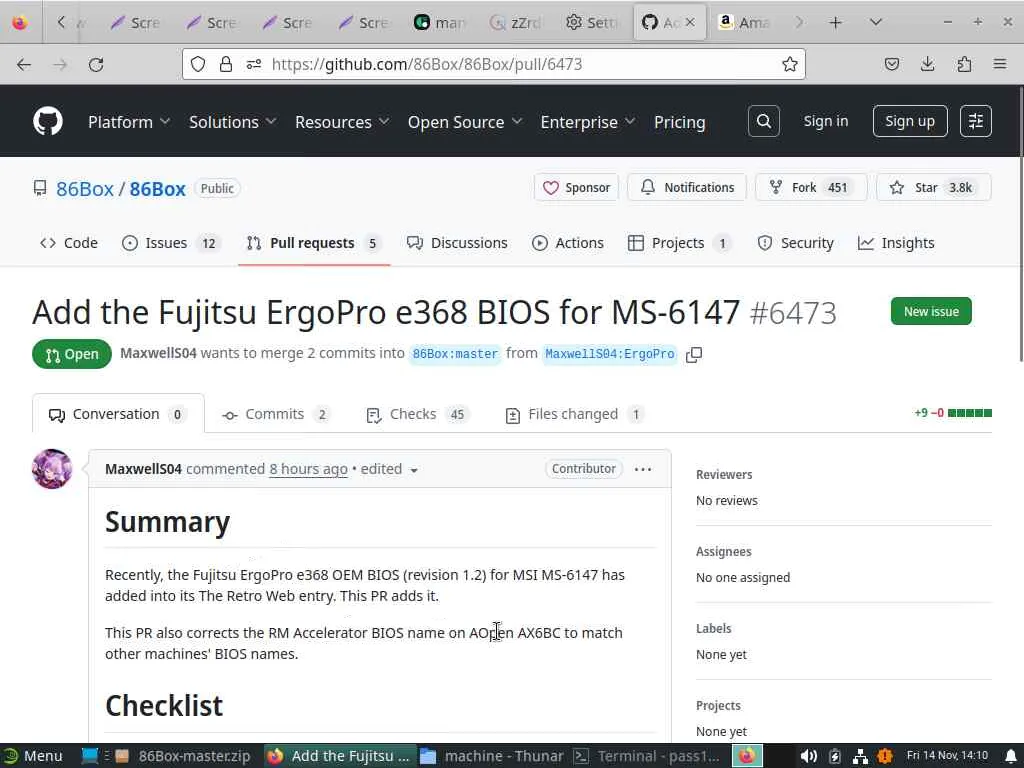This screenshot has width=1024, height=768.
Task: Open the network icon in system tray
Action: coord(860,756)
